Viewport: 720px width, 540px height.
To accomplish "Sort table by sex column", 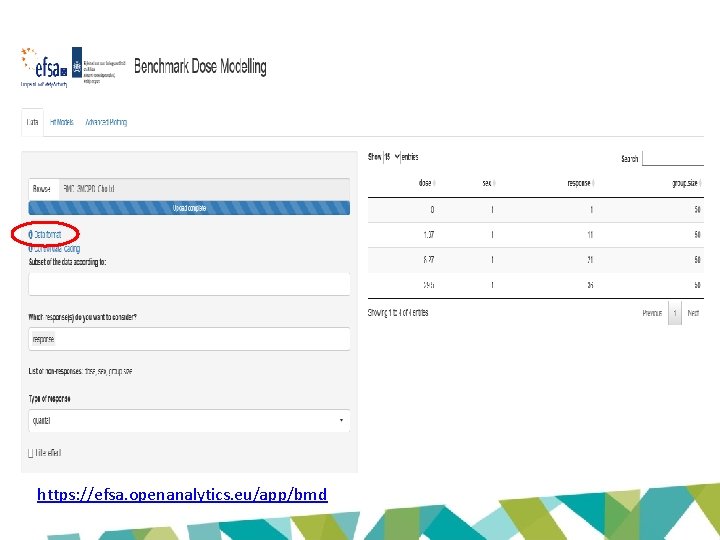I will tap(488, 183).
